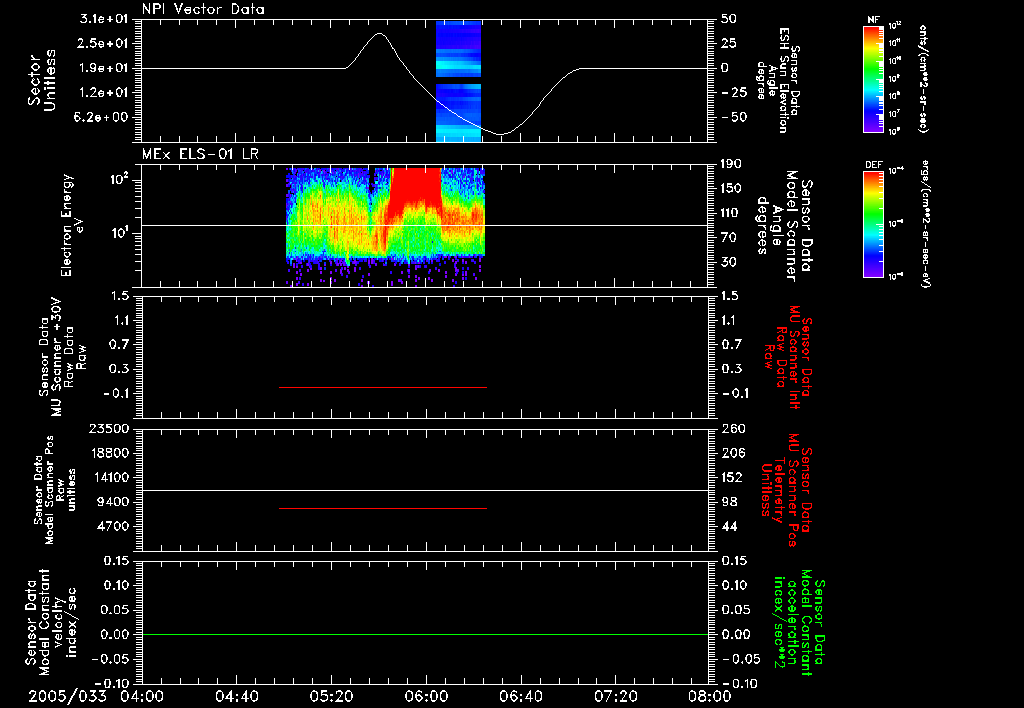Click the '14100' scanner position axis value
Screen dimensions: 1024x708
[x=108, y=477]
